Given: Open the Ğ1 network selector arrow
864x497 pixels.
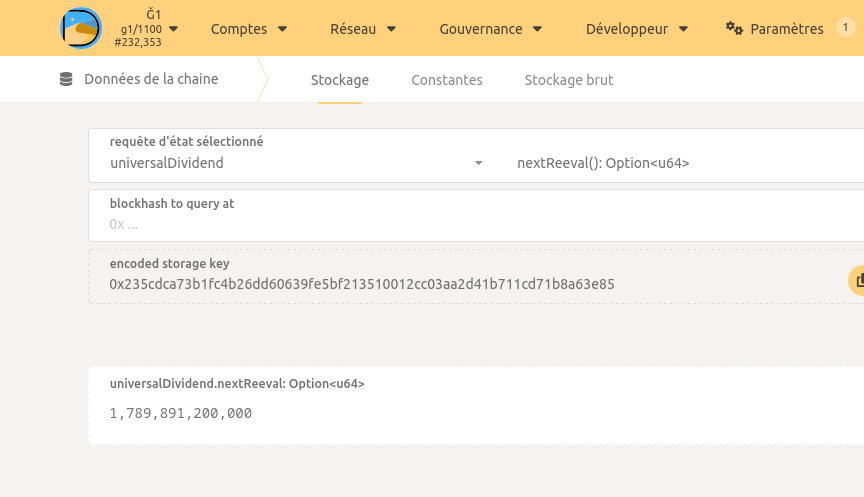Looking at the screenshot, I should (173, 29).
